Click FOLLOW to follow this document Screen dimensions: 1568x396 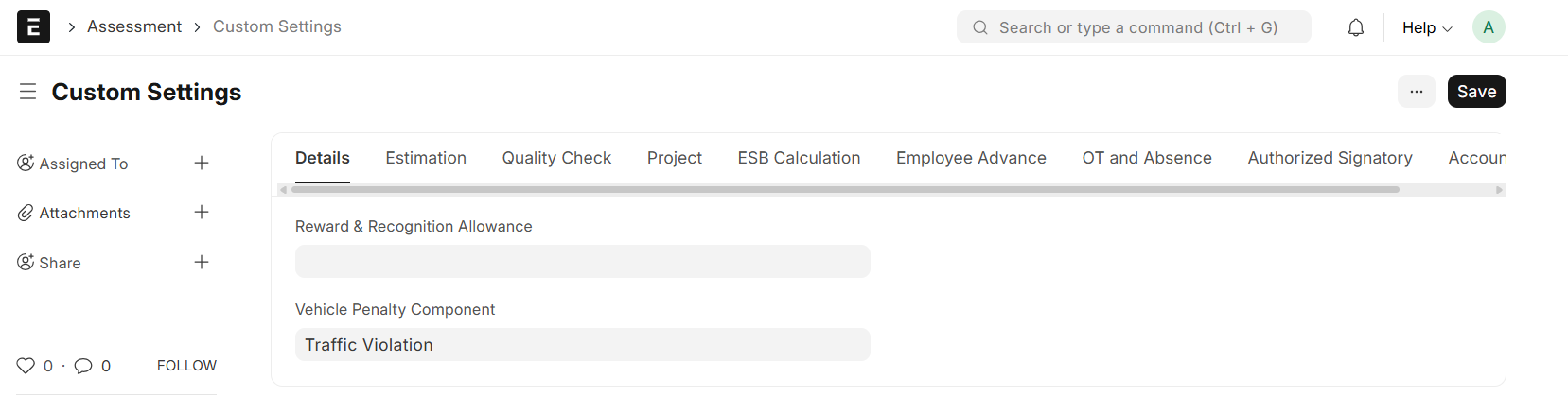point(186,366)
